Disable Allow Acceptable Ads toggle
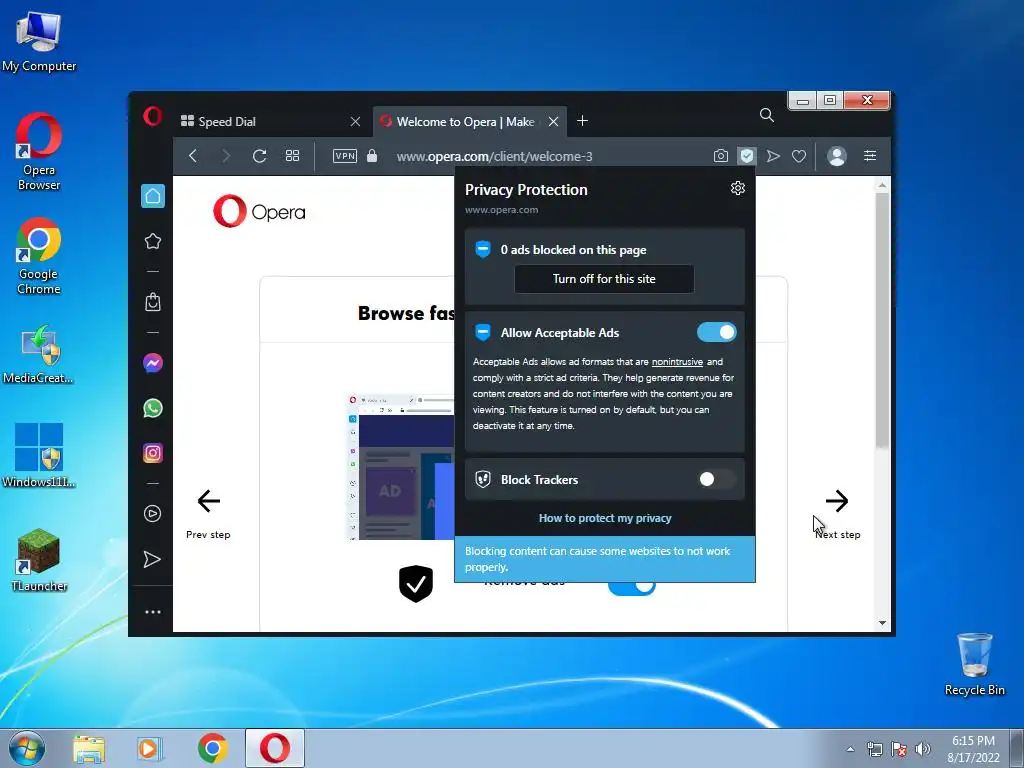The height and width of the screenshot is (768, 1024). click(716, 332)
